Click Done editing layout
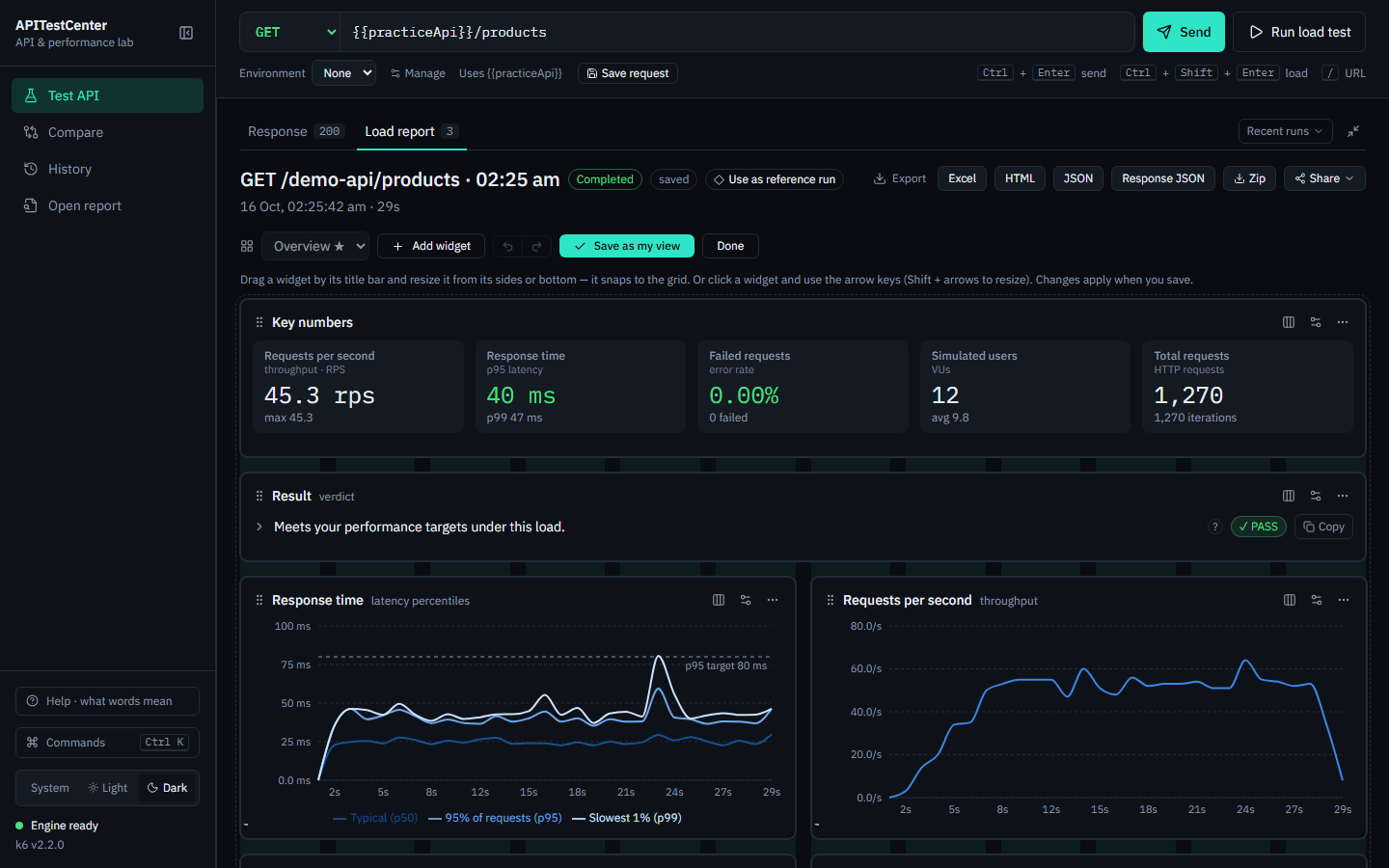 coord(730,246)
